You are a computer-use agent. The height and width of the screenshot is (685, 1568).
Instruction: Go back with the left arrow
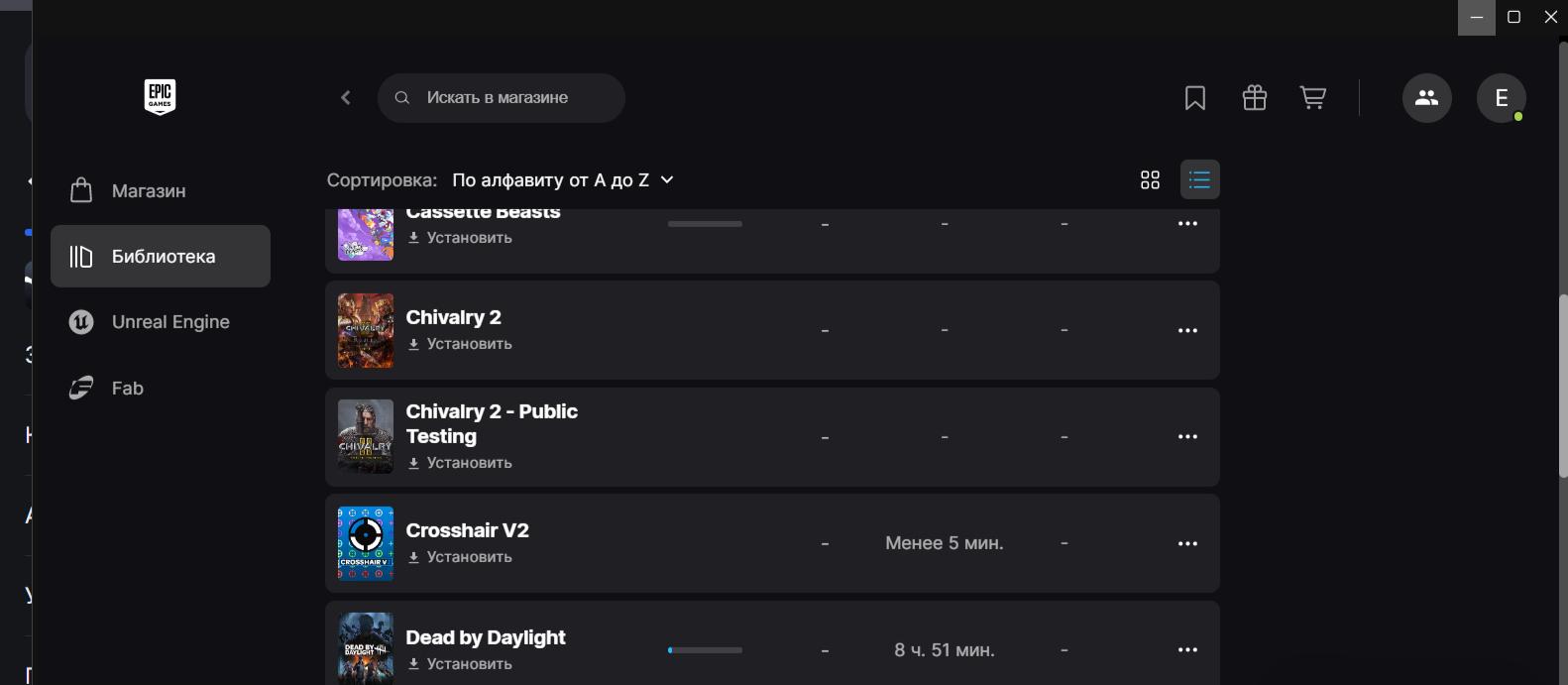(346, 97)
